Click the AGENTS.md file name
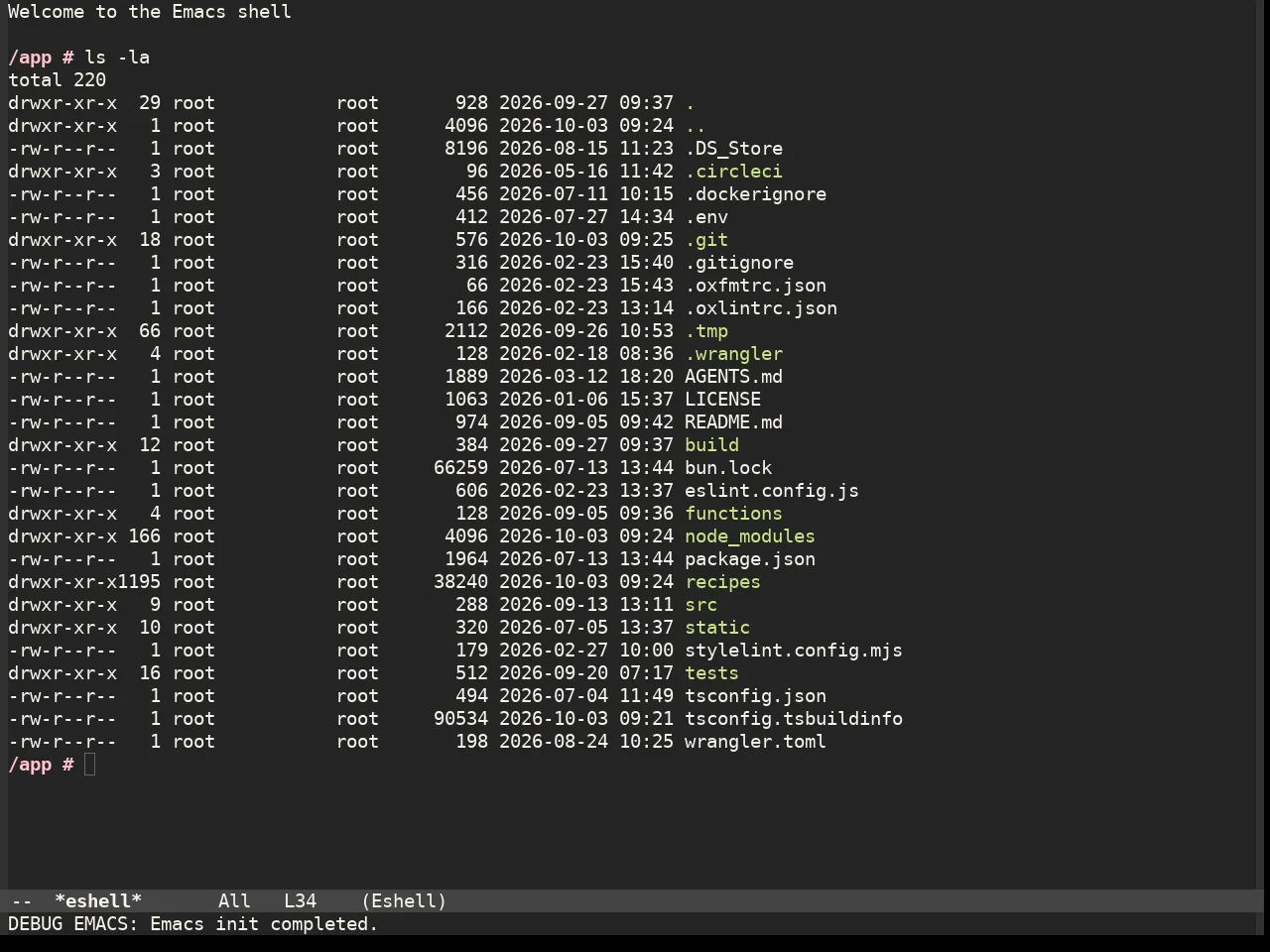 point(733,377)
